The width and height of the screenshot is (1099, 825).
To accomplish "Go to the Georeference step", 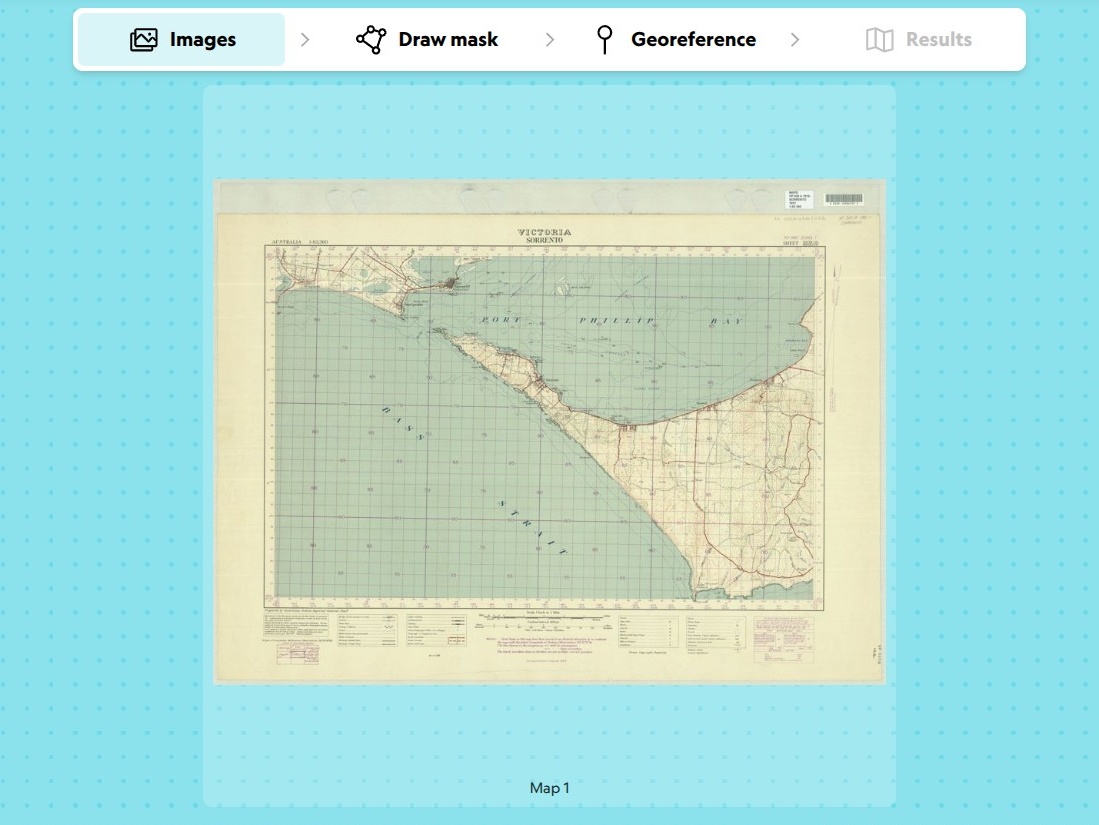I will click(693, 40).
